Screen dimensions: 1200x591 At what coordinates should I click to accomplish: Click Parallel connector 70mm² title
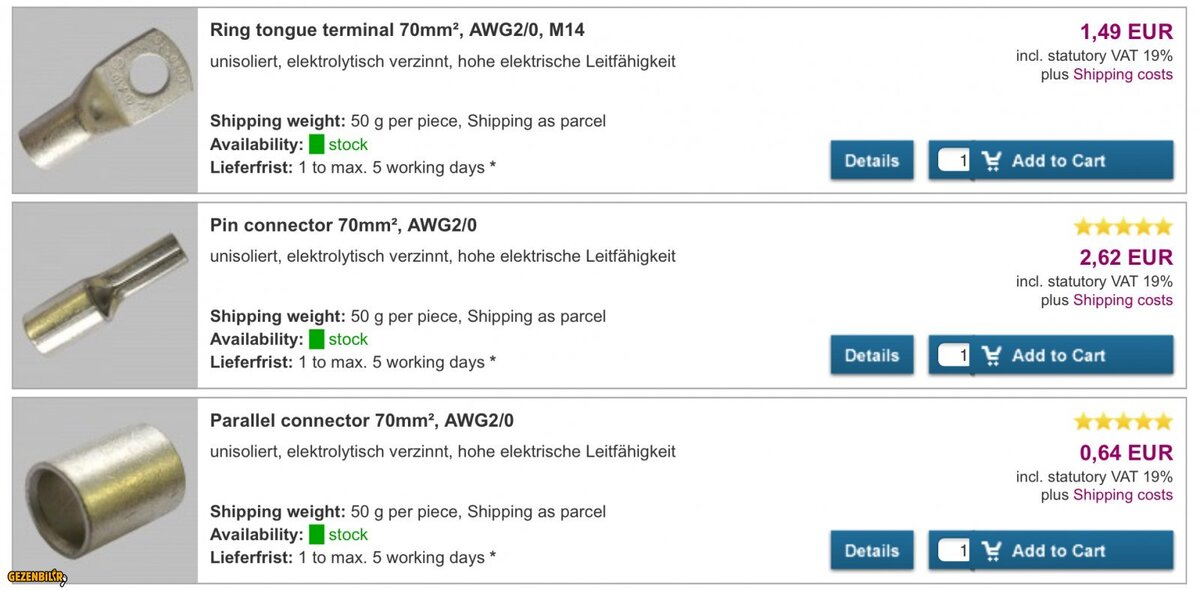tap(361, 420)
